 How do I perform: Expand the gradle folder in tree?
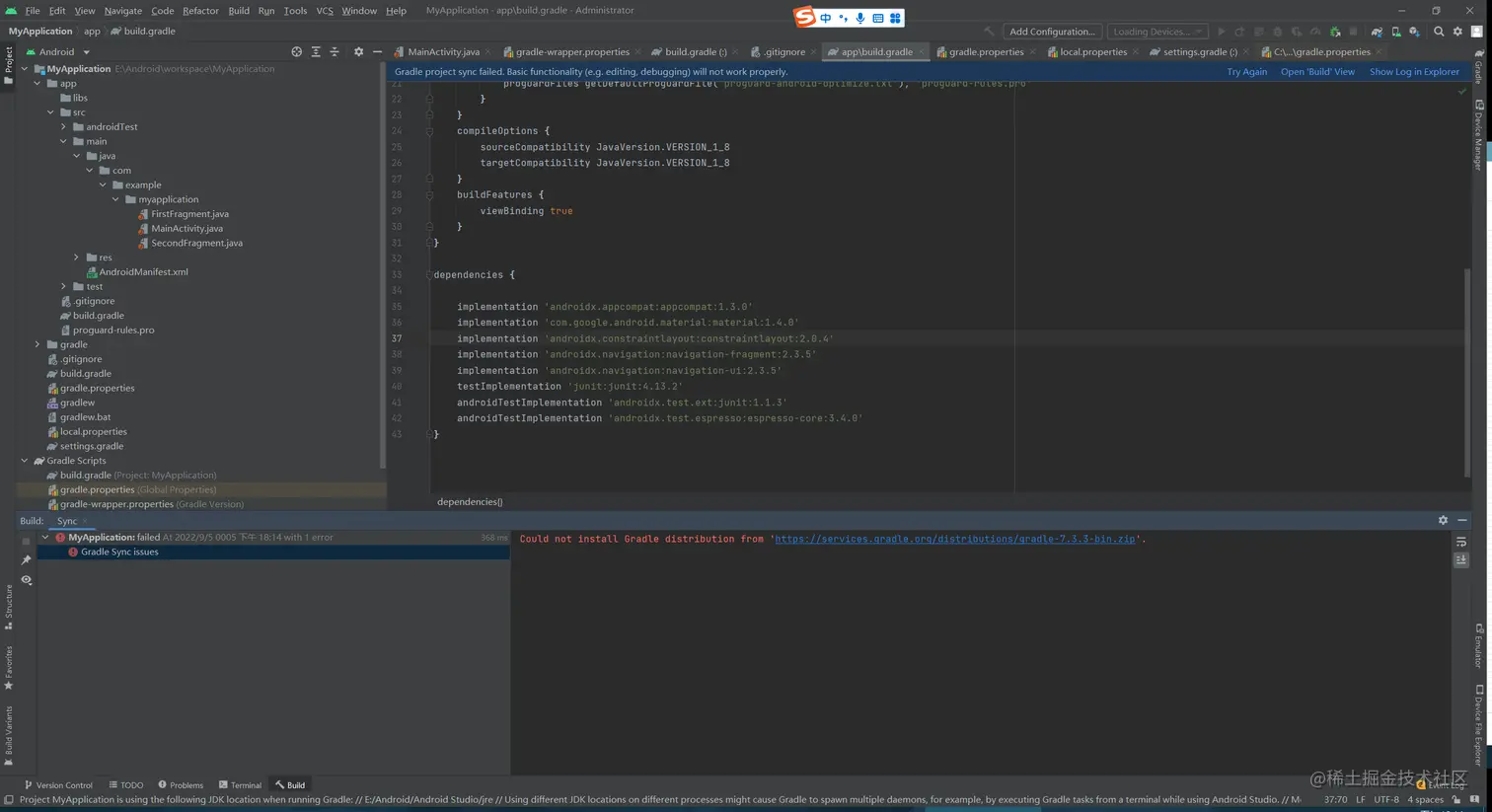37,344
